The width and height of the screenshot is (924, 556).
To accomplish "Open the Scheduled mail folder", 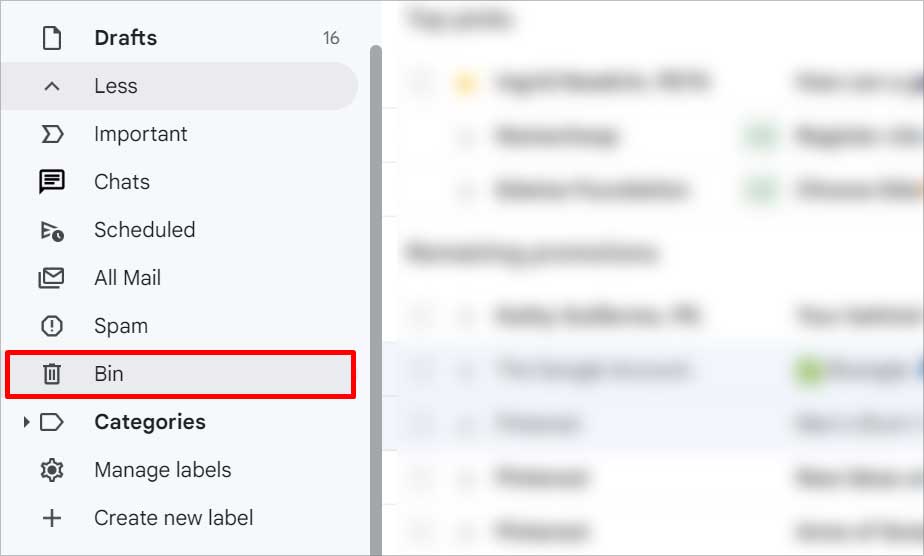I will (179, 230).
